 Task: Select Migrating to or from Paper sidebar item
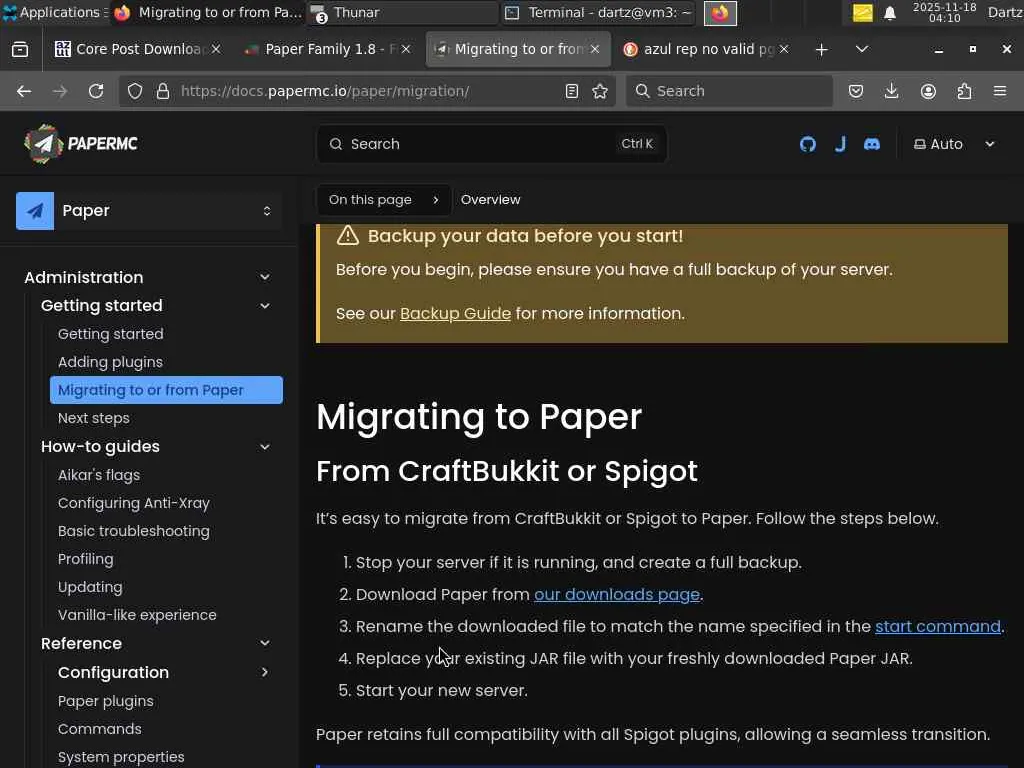pos(167,391)
